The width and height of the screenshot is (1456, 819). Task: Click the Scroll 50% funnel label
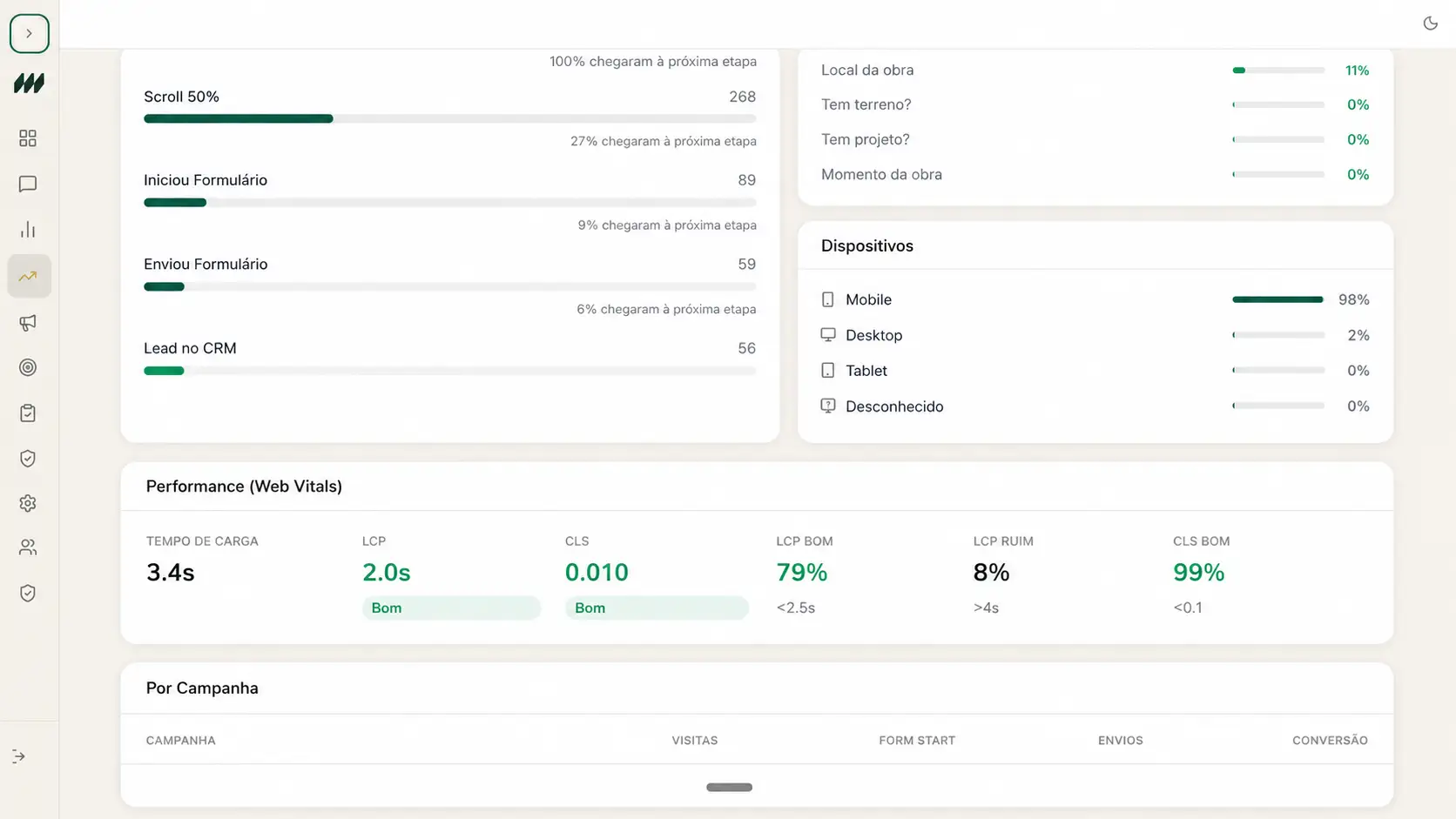181,97
